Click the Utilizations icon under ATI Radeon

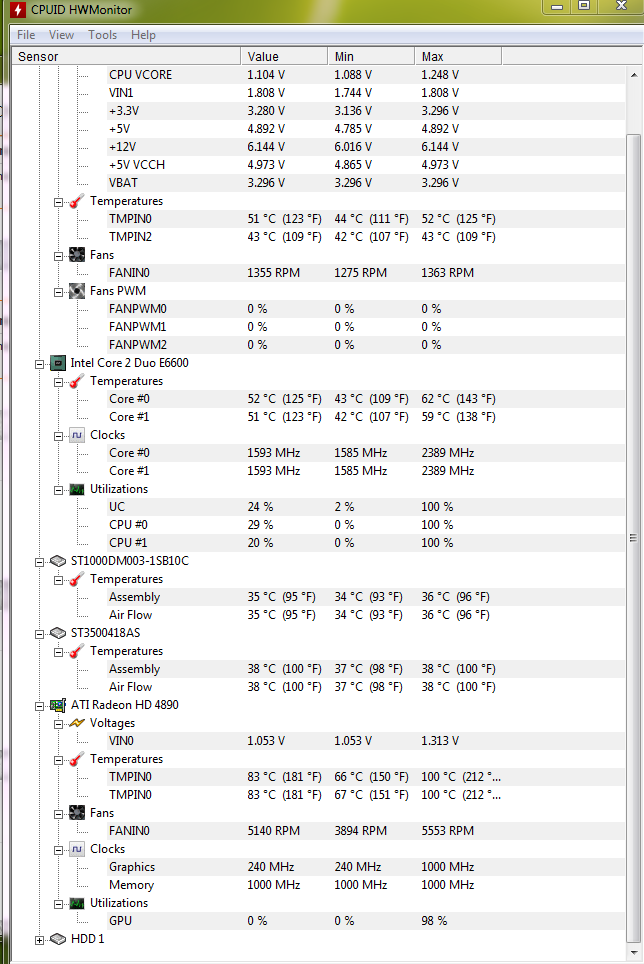coord(77,903)
